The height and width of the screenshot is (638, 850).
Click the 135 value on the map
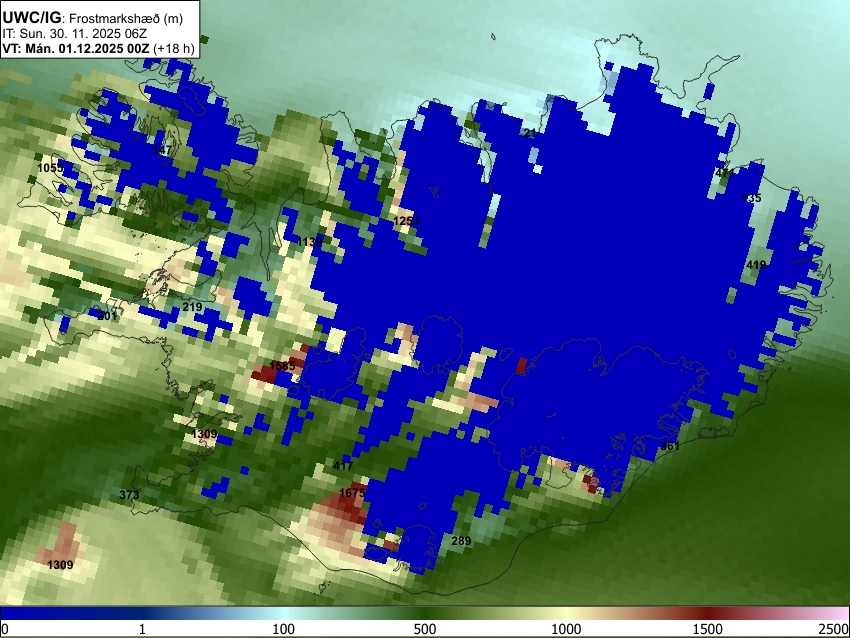pos(752,198)
